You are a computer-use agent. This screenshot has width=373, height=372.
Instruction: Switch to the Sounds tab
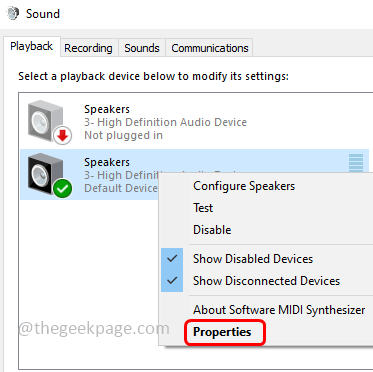(x=142, y=48)
